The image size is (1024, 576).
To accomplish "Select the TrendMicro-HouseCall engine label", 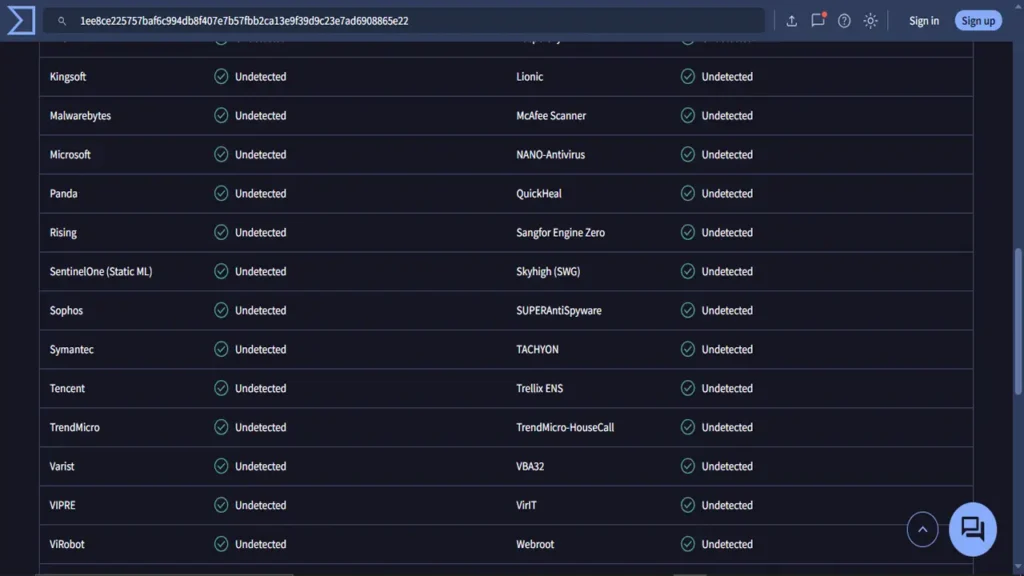I will coord(565,427).
